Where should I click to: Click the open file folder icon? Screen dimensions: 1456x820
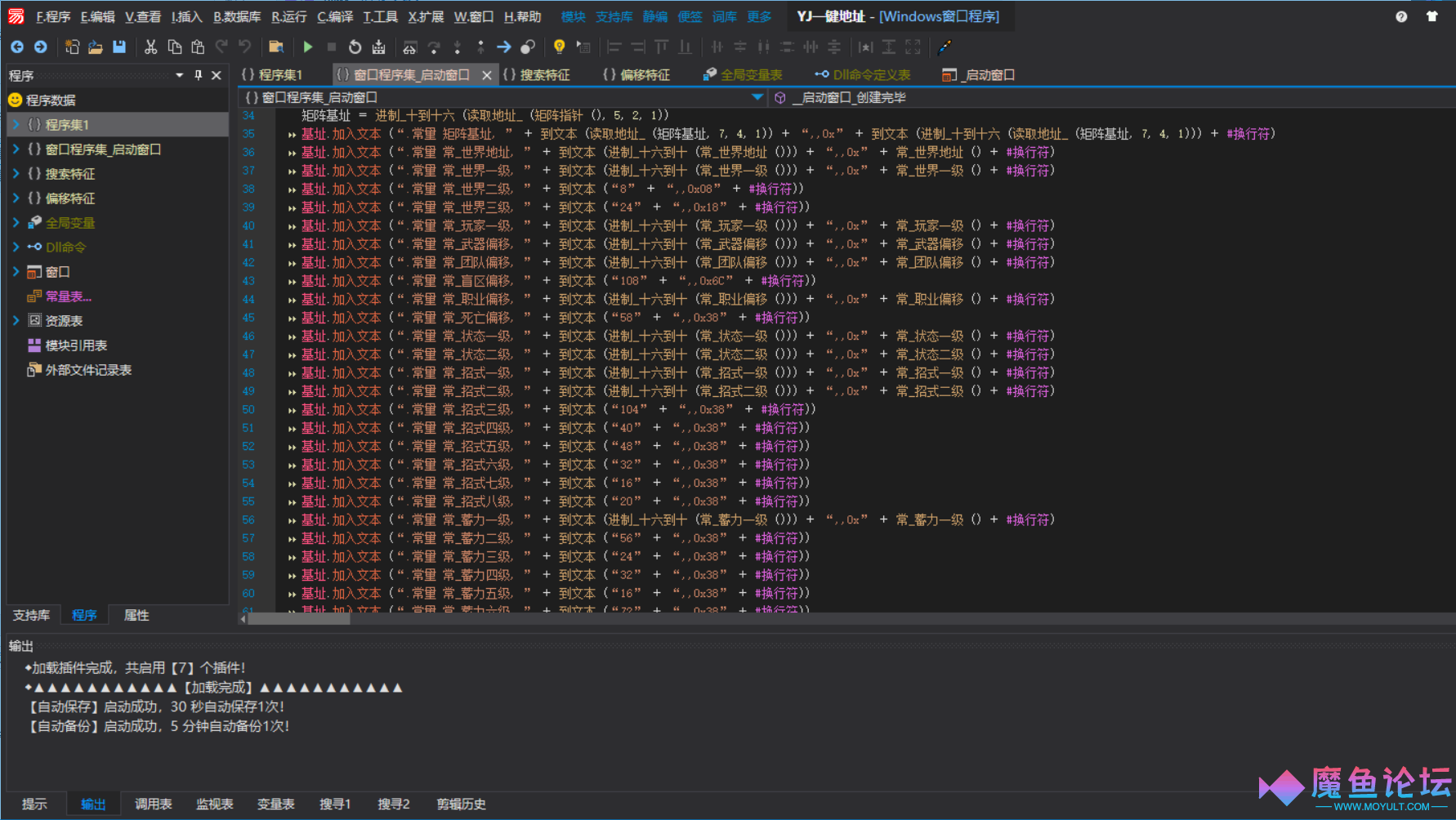coord(96,47)
